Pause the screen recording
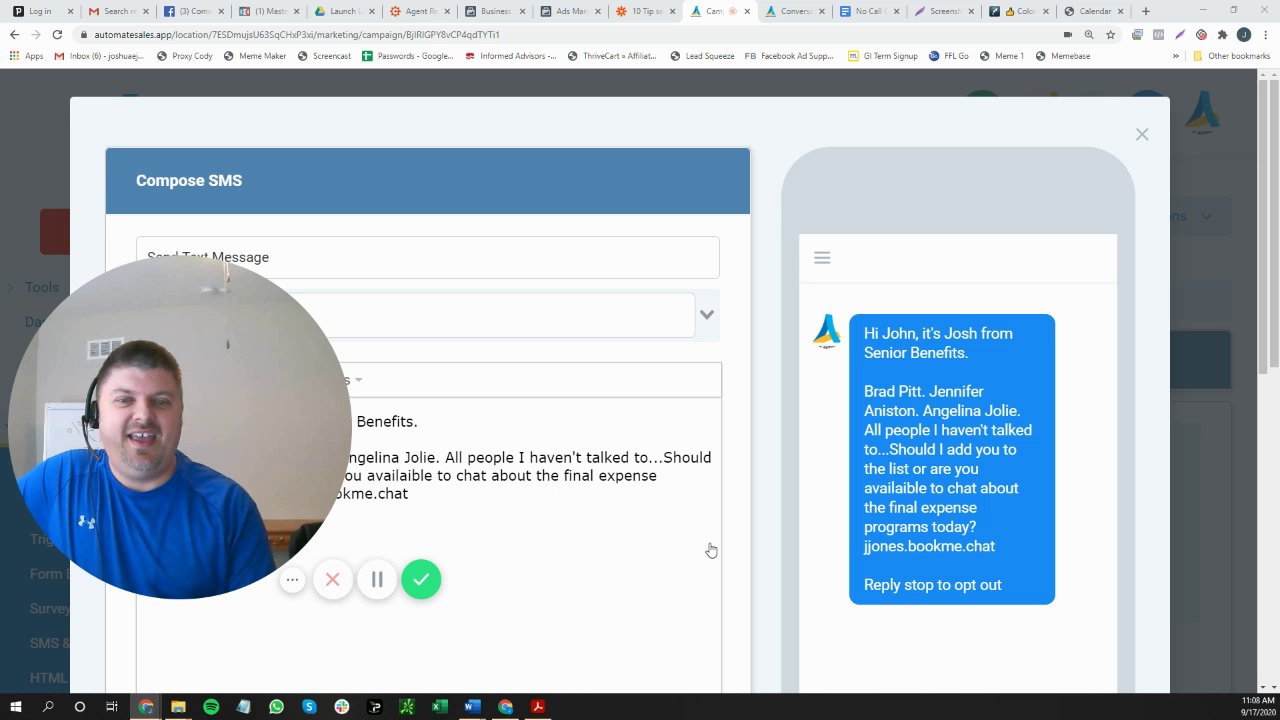This screenshot has width=1280, height=720. [377, 579]
